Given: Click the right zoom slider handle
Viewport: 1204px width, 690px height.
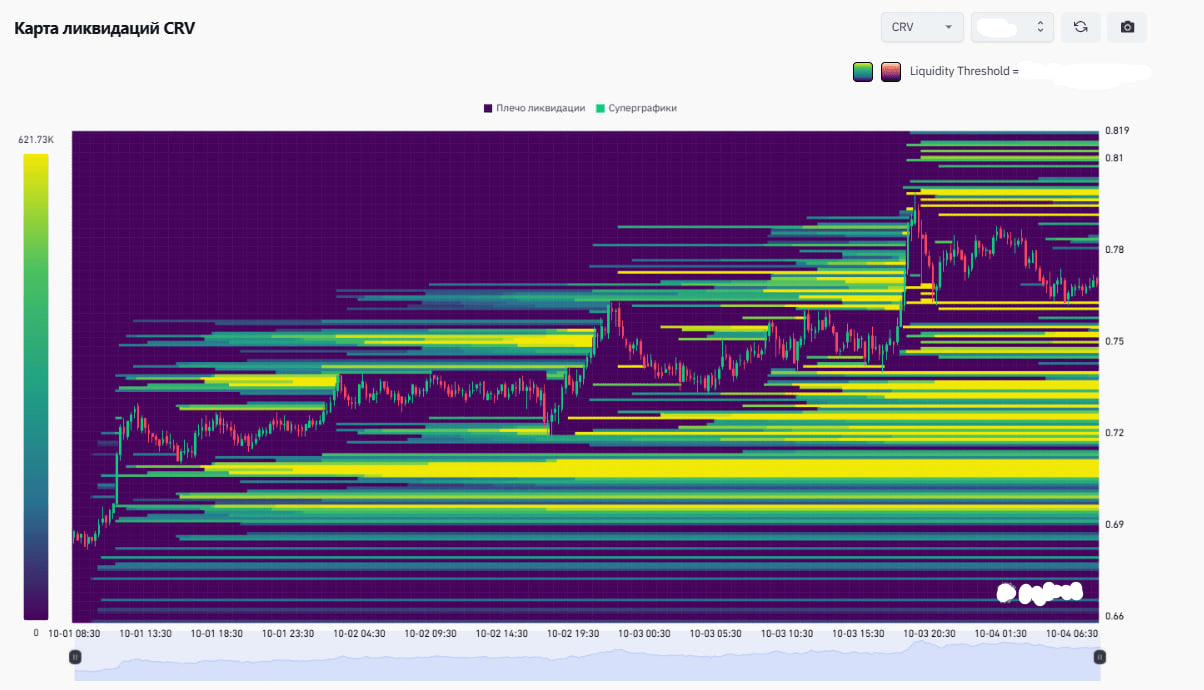Looking at the screenshot, I should [1099, 657].
